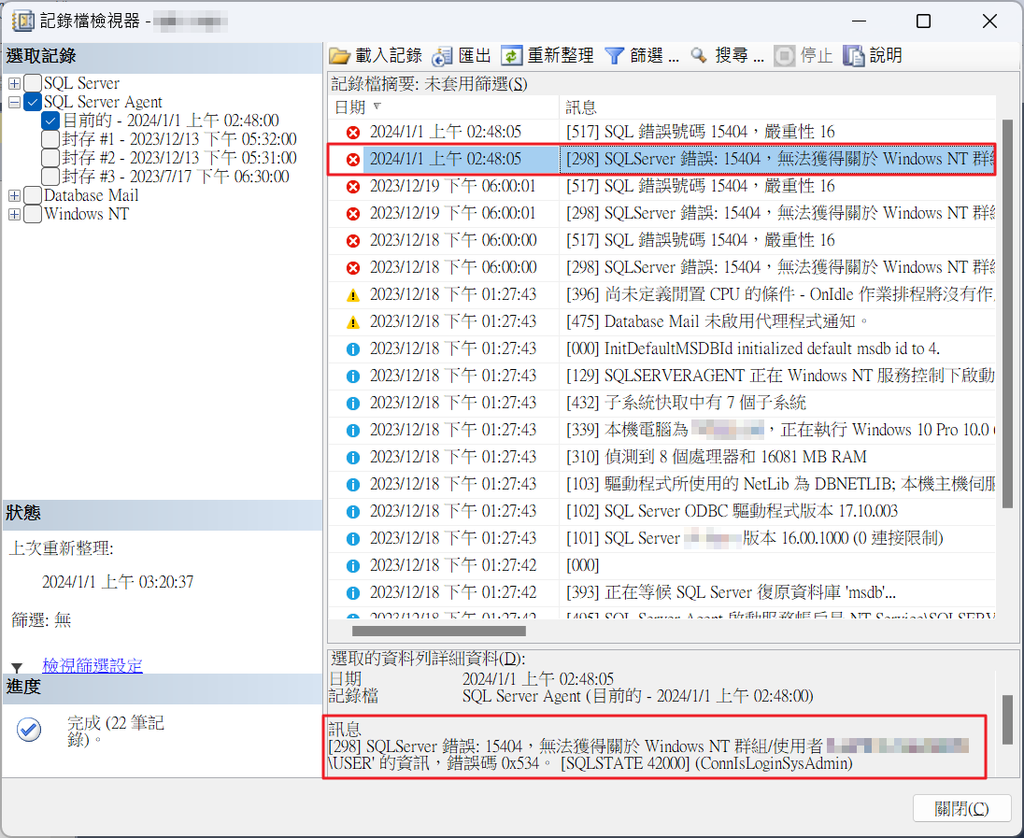Select 2023/12/18 下午 01:27:42 [000] row
The image size is (1024, 838).
pyautogui.click(x=662, y=566)
